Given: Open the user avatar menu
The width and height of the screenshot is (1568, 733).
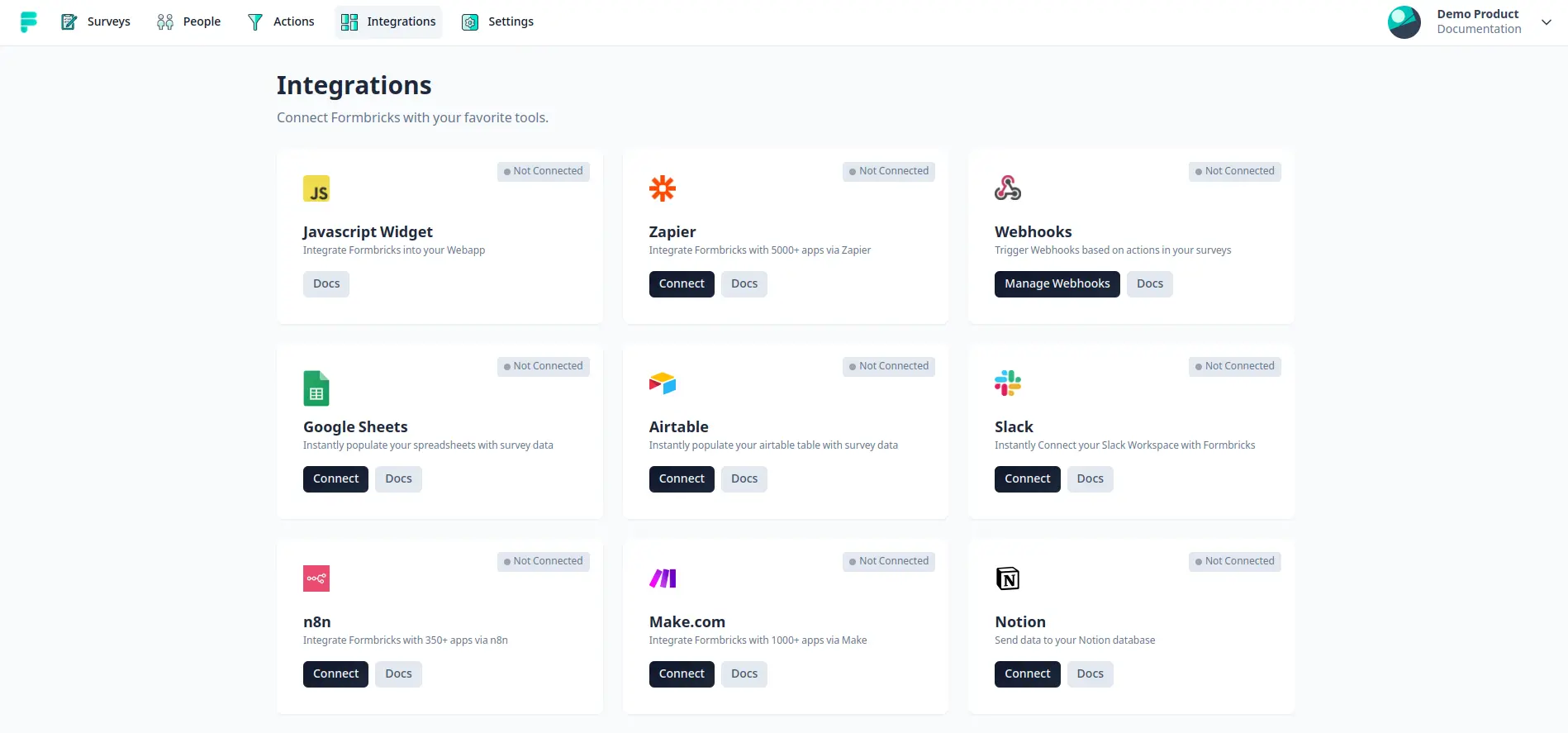Looking at the screenshot, I should point(1404,22).
